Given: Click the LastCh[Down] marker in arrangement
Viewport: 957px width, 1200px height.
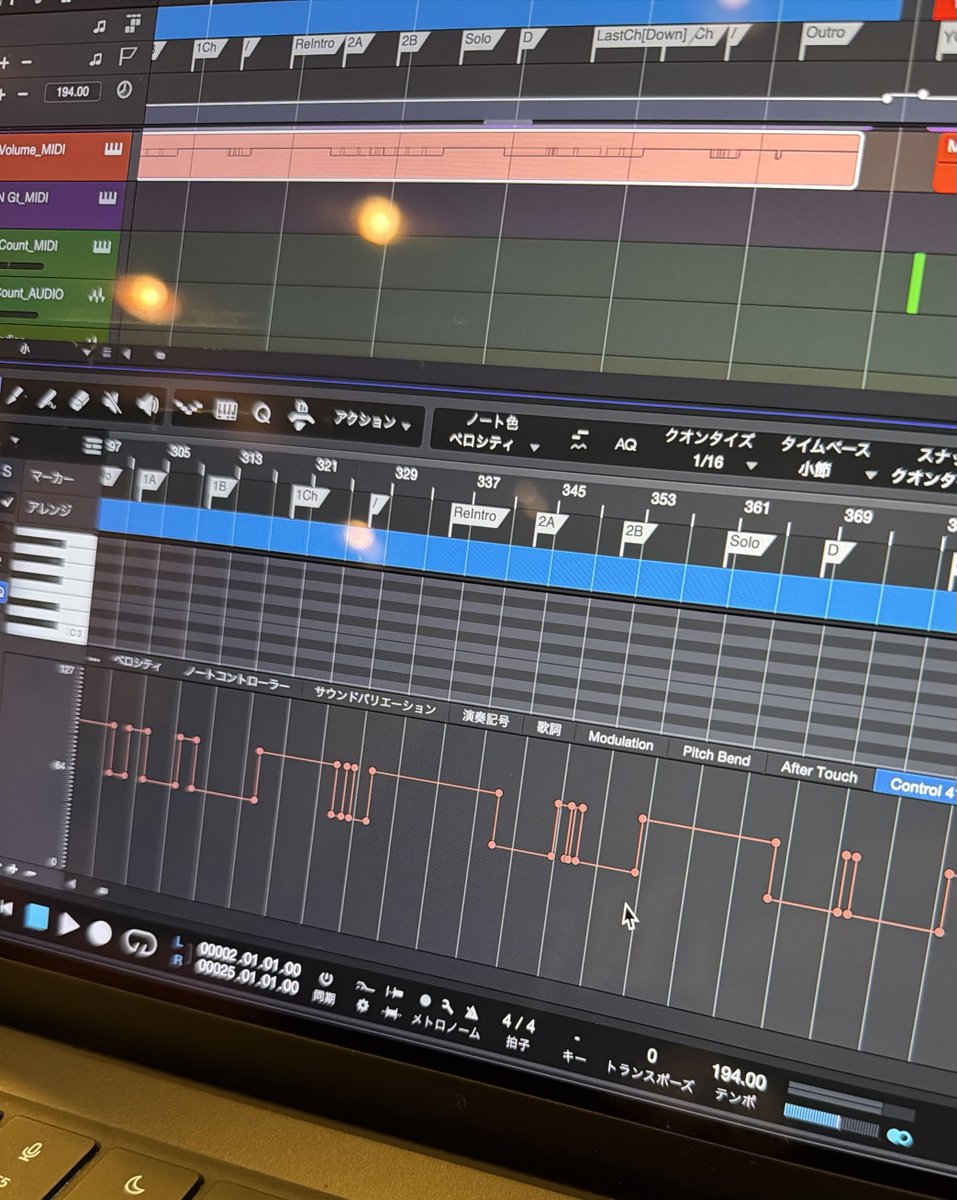Looking at the screenshot, I should point(641,36).
